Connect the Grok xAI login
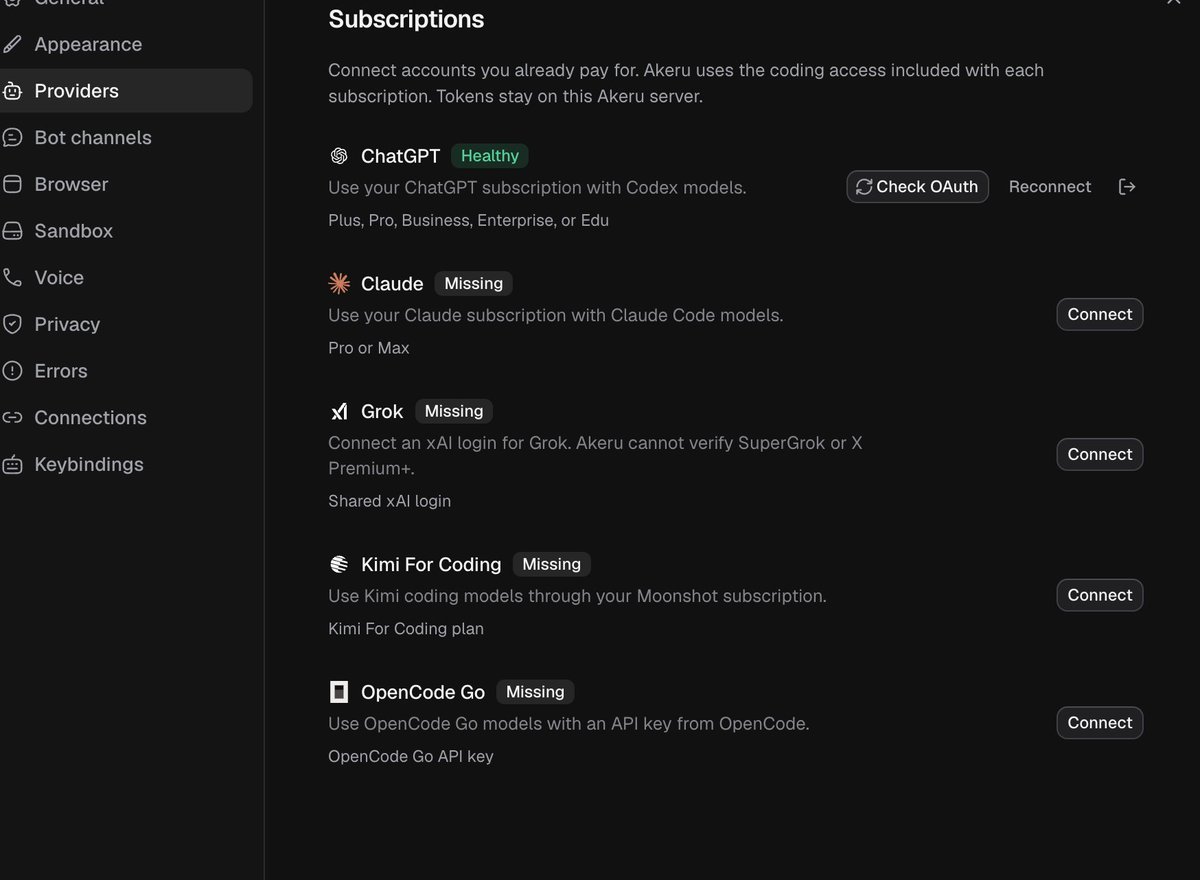Viewport: 1200px width, 880px height. click(1099, 454)
